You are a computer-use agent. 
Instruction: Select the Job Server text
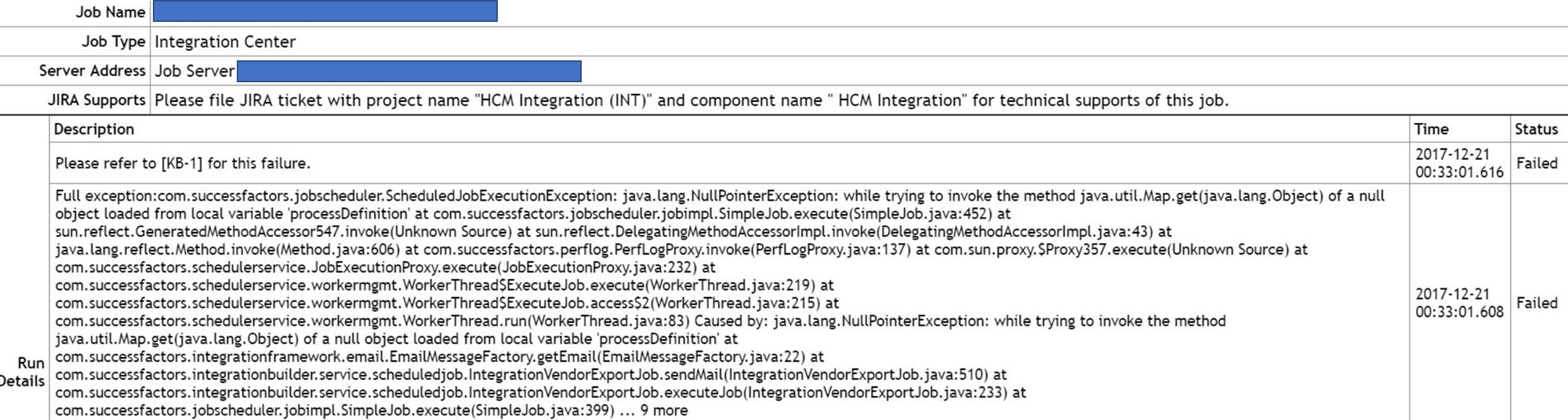click(x=194, y=71)
